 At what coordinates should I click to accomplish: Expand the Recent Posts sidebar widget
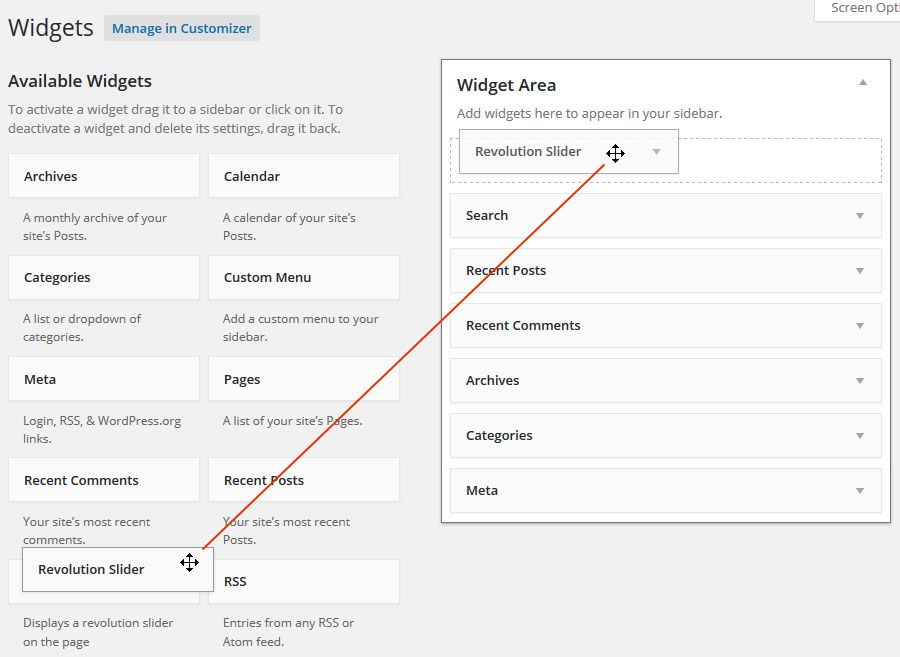pos(859,271)
